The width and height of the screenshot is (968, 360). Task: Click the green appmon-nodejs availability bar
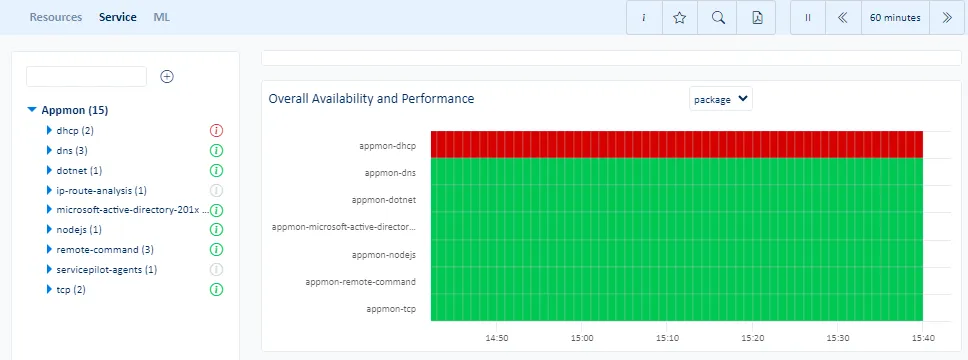click(677, 253)
